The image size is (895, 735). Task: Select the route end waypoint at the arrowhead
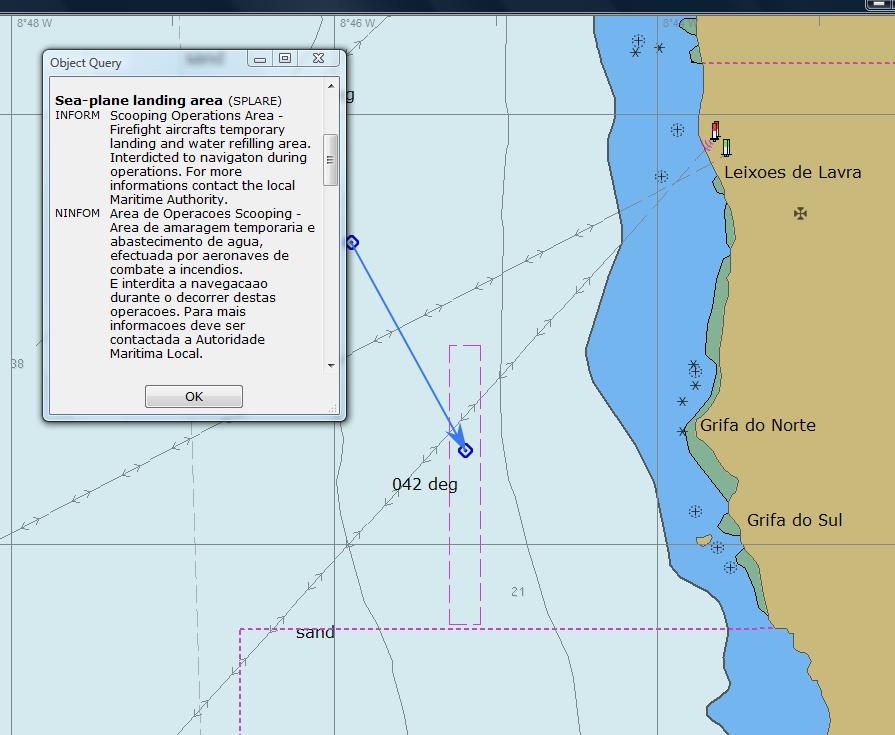tap(465, 451)
